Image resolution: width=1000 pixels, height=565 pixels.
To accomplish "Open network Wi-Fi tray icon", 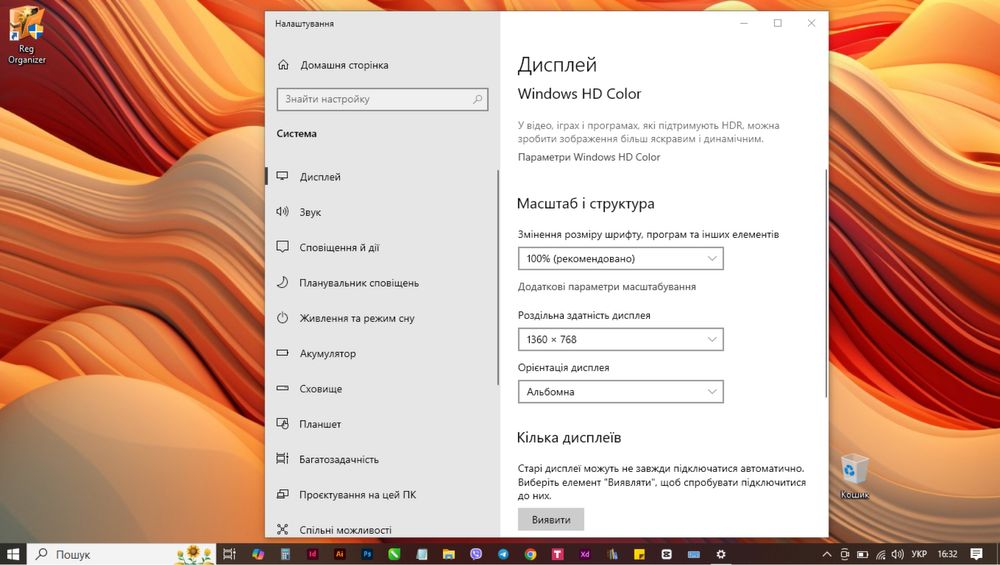I will tap(881, 554).
